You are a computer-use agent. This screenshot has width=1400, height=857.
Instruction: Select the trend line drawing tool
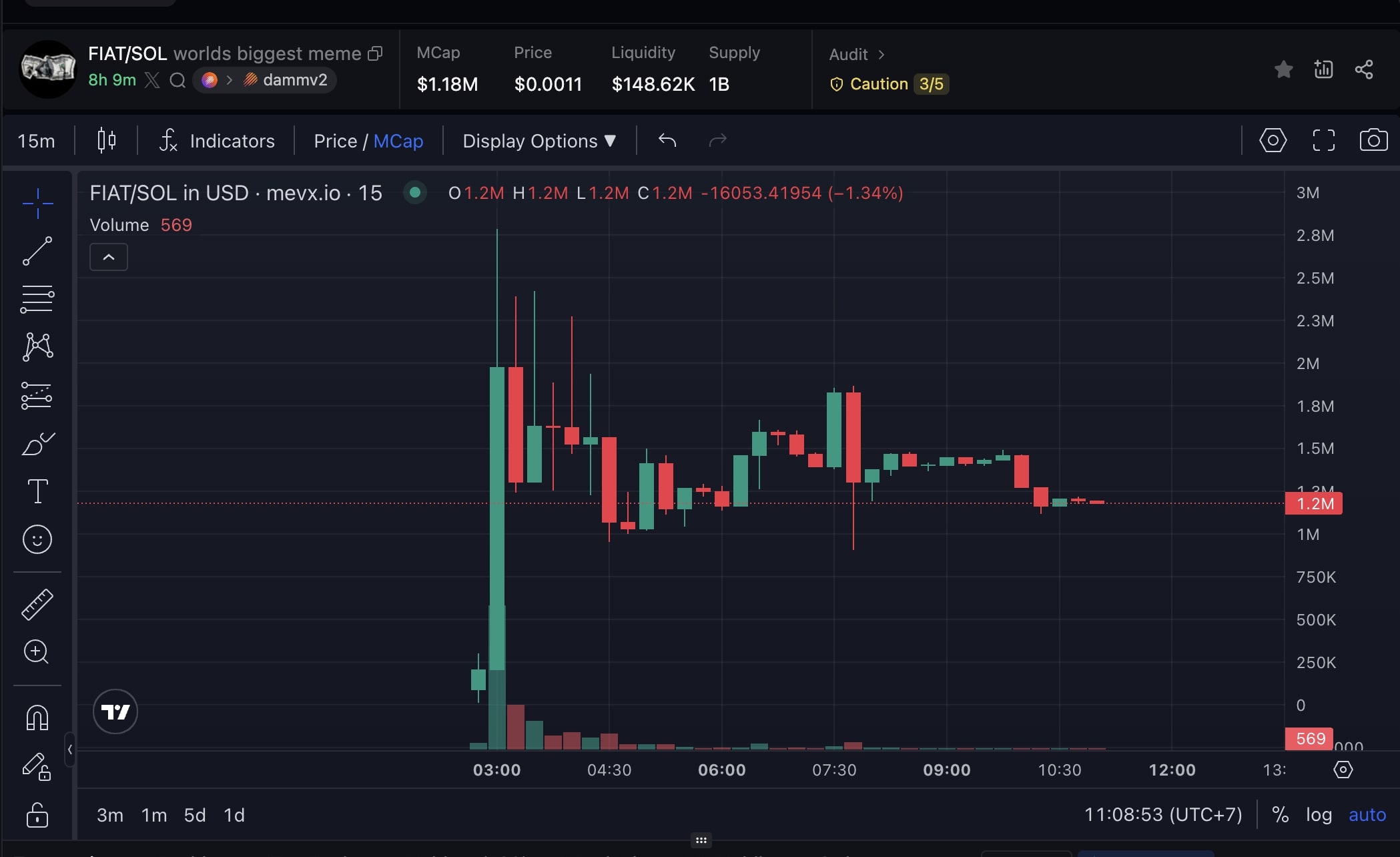click(x=37, y=251)
